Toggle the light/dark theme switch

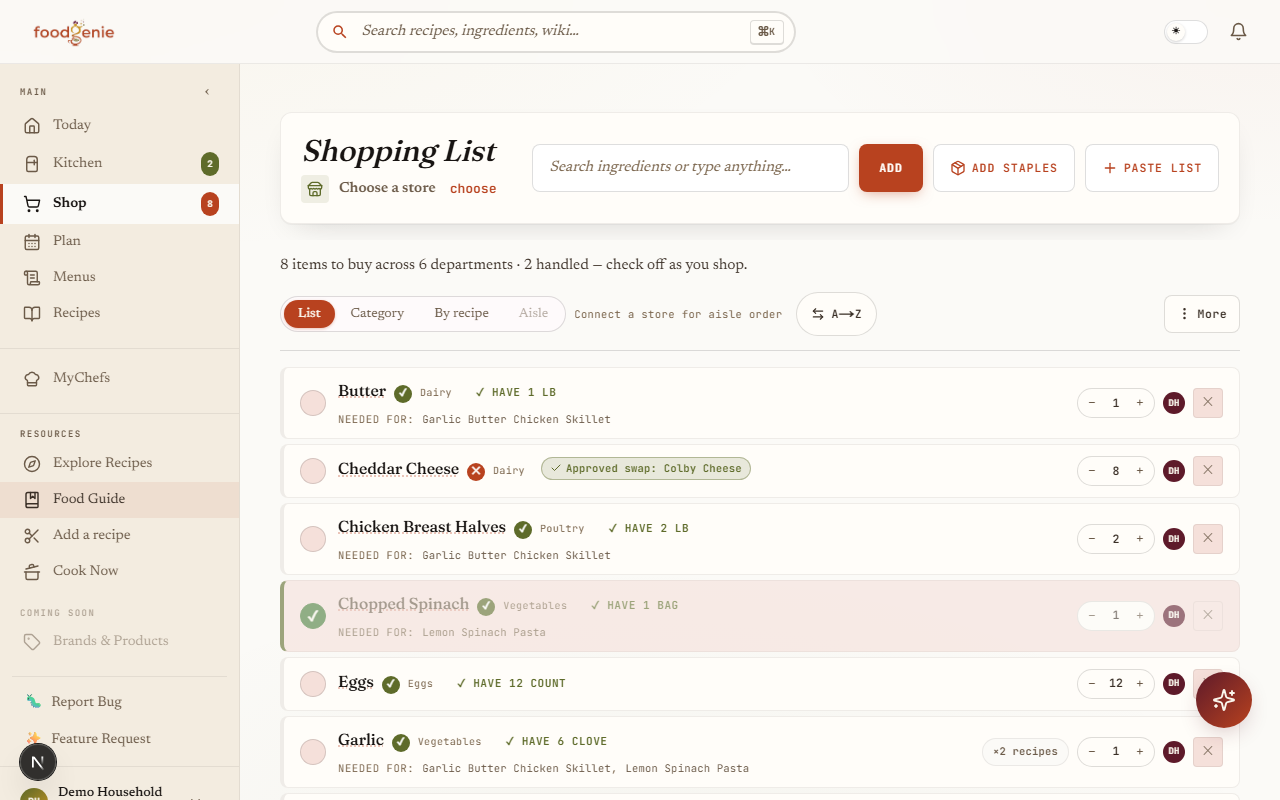point(1186,32)
